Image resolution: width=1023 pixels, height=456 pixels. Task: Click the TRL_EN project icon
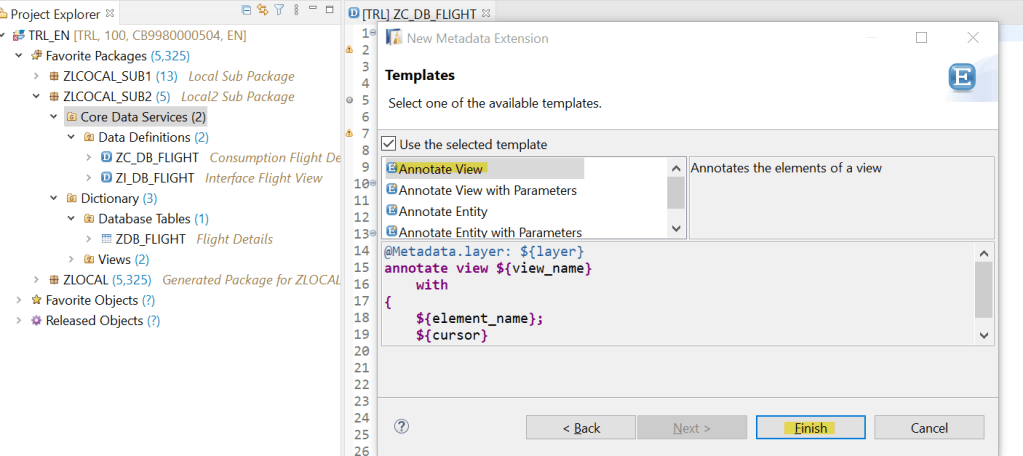tap(20, 36)
